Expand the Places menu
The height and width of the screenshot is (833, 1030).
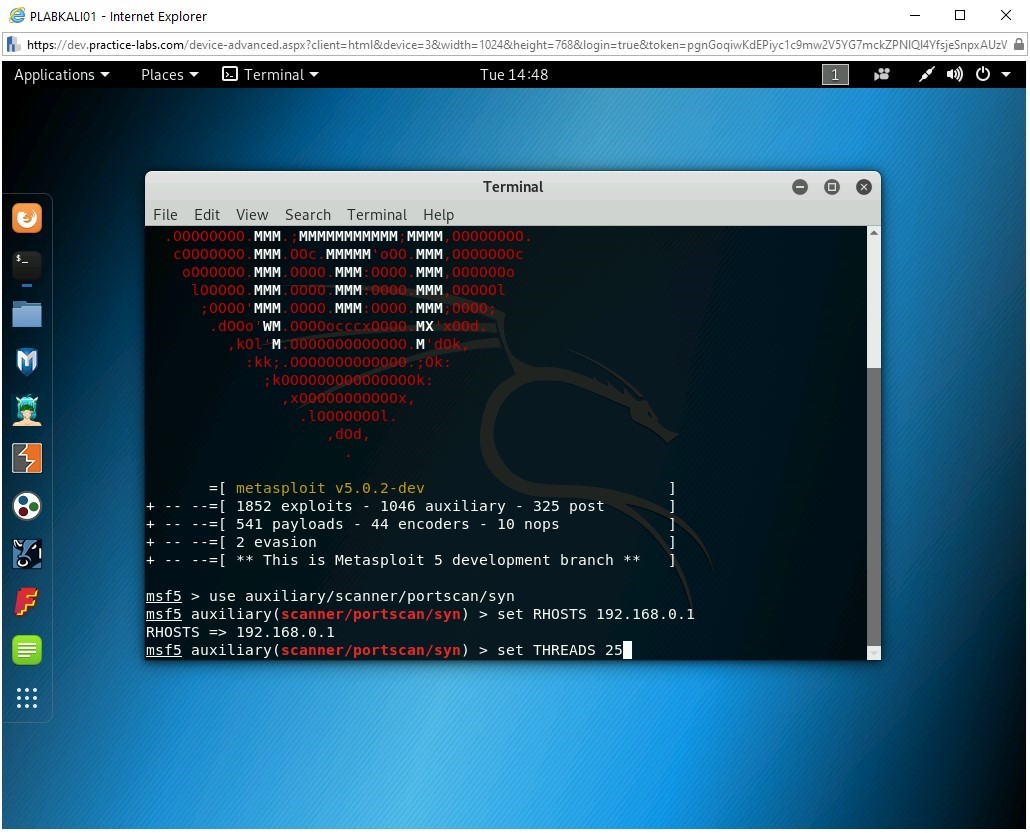click(169, 75)
